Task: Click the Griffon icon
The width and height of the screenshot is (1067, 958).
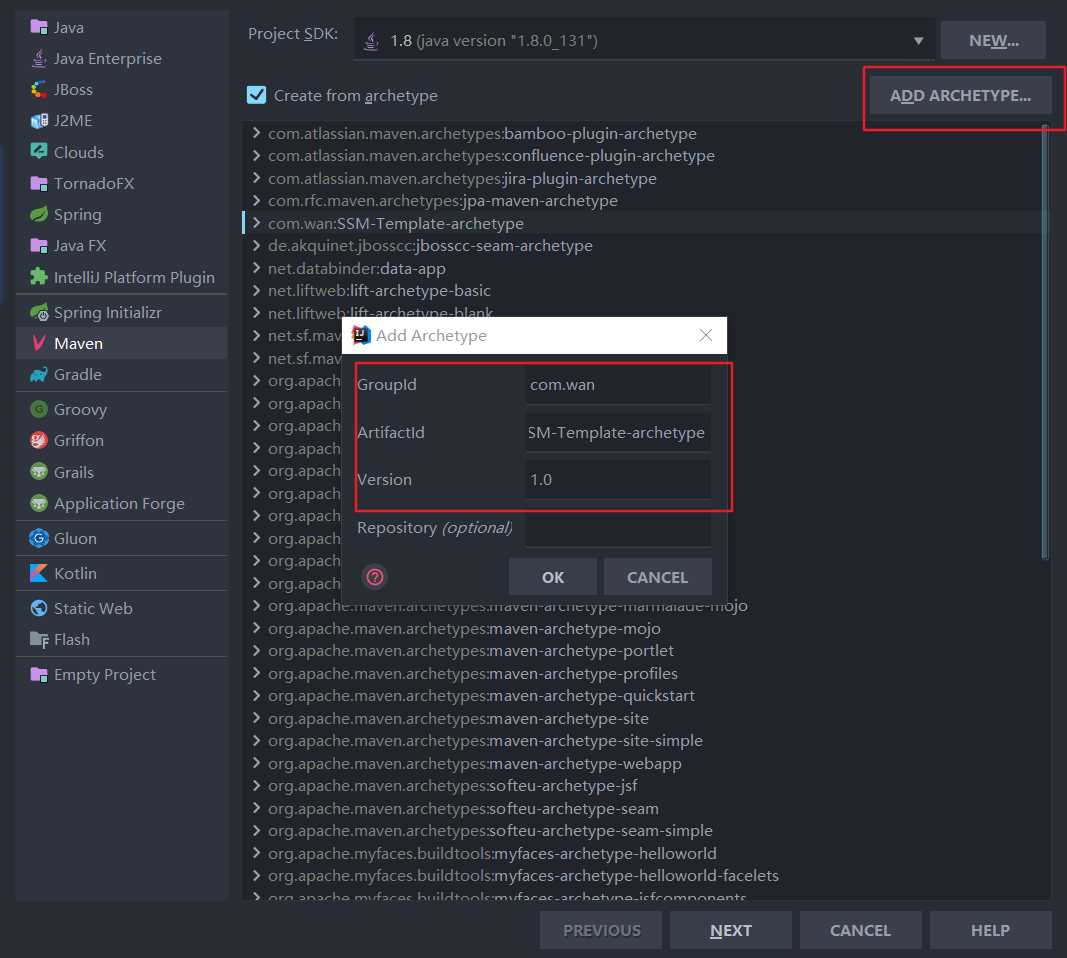Action: click(x=39, y=440)
